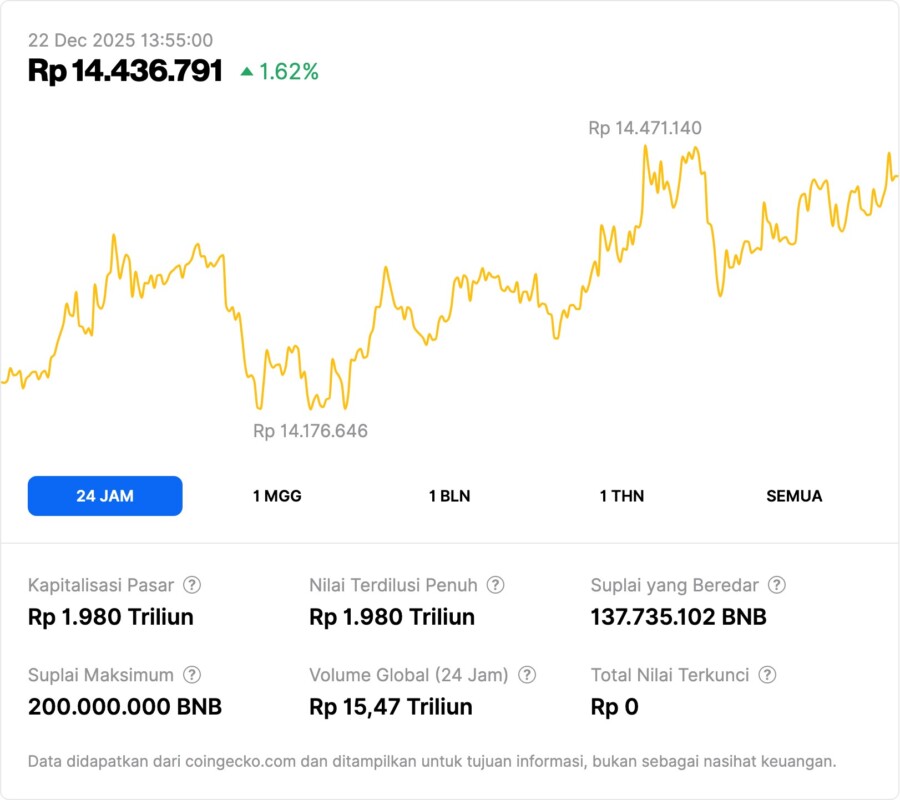Click the 22 Dec 2025 timestamp text
The height and width of the screenshot is (800, 900).
120,40
